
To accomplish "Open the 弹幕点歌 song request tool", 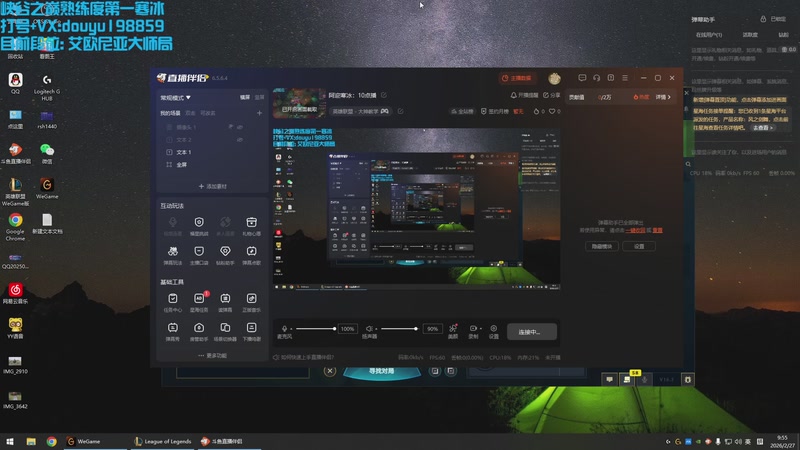I will [x=251, y=255].
